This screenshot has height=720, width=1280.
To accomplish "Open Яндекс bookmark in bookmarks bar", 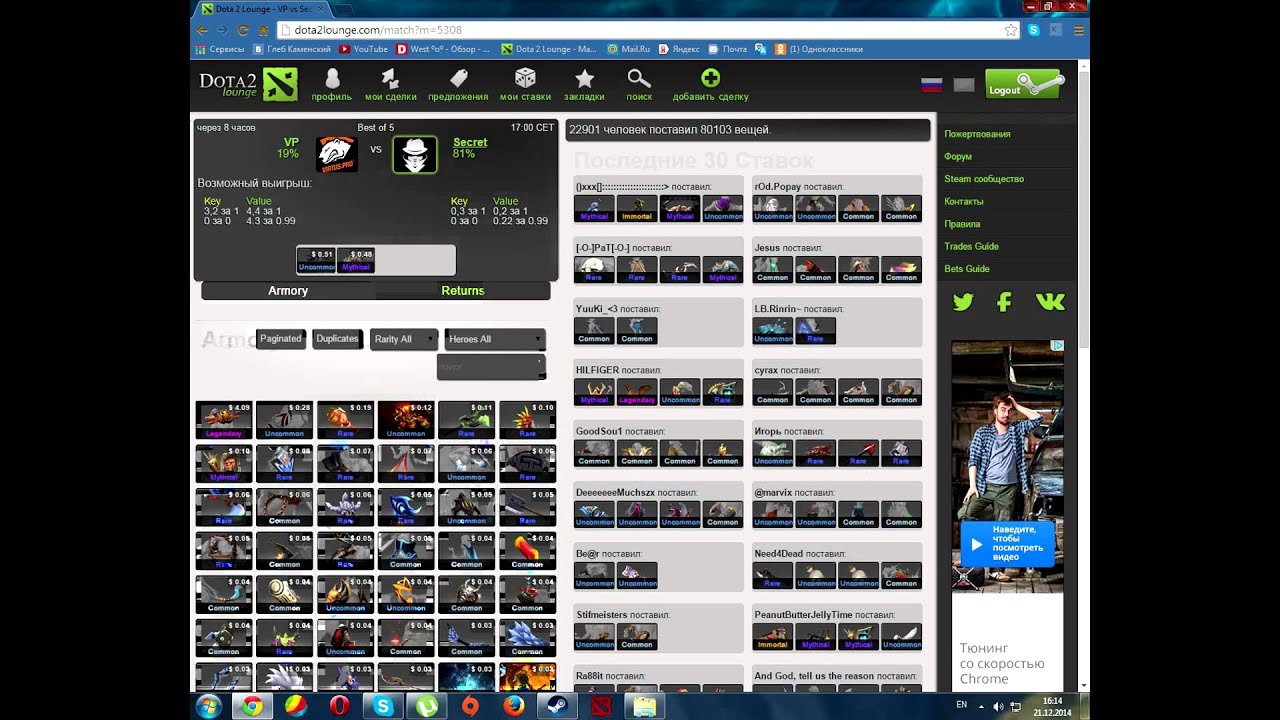I will (678, 49).
